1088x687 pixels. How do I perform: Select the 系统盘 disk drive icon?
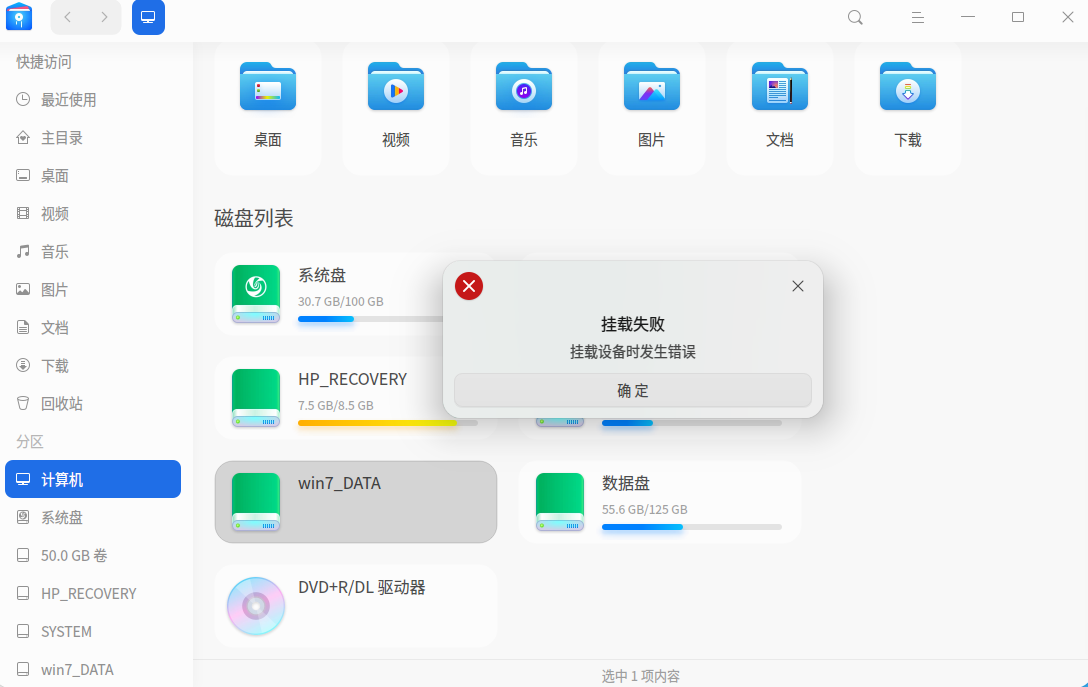coord(256,294)
